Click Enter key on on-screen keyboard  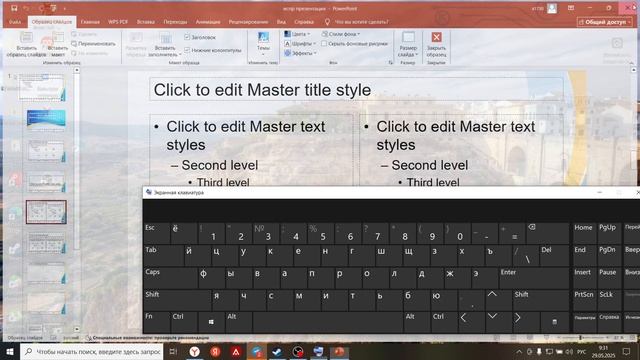[x=534, y=278]
